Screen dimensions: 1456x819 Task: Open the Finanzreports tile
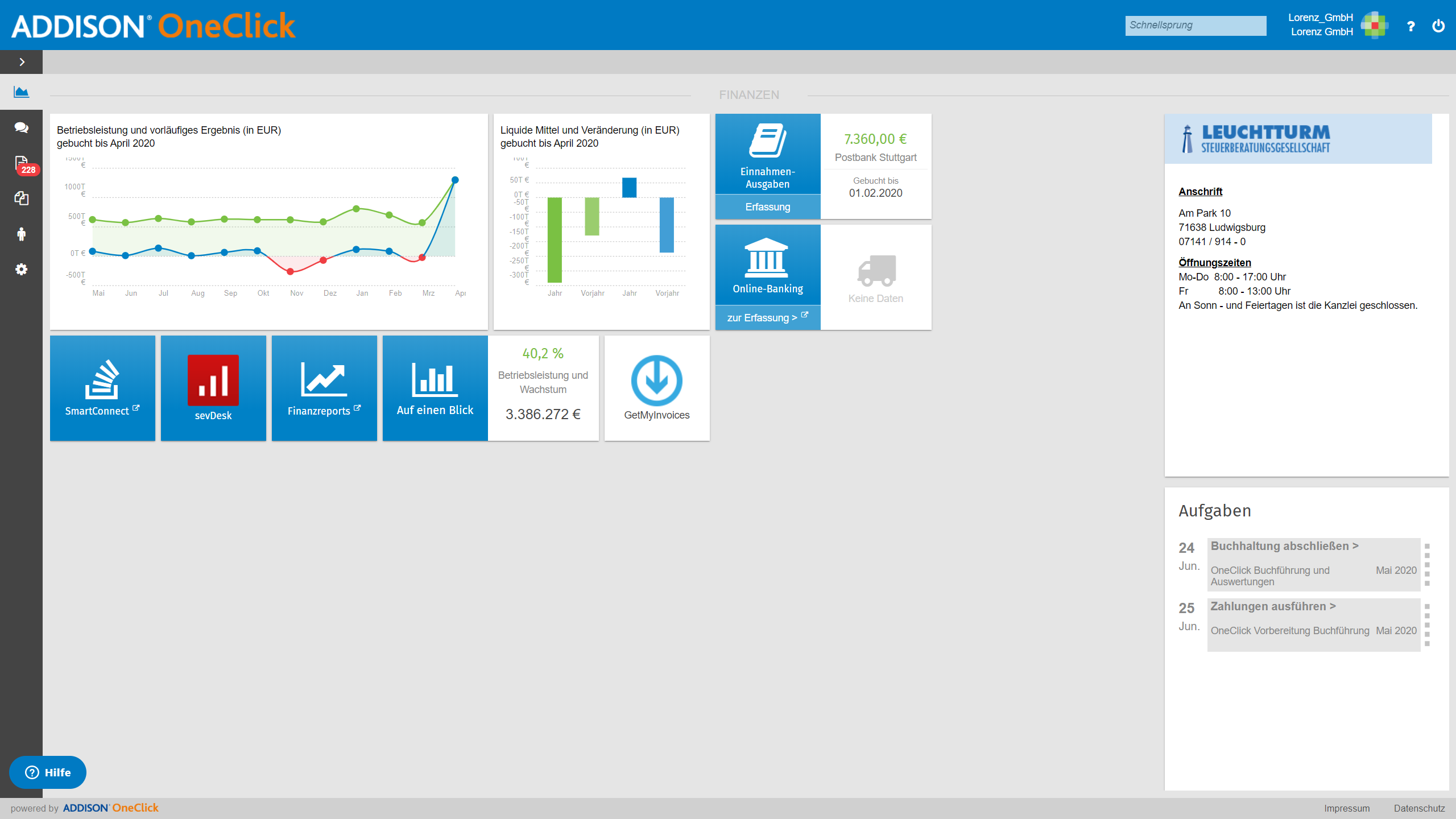324,388
